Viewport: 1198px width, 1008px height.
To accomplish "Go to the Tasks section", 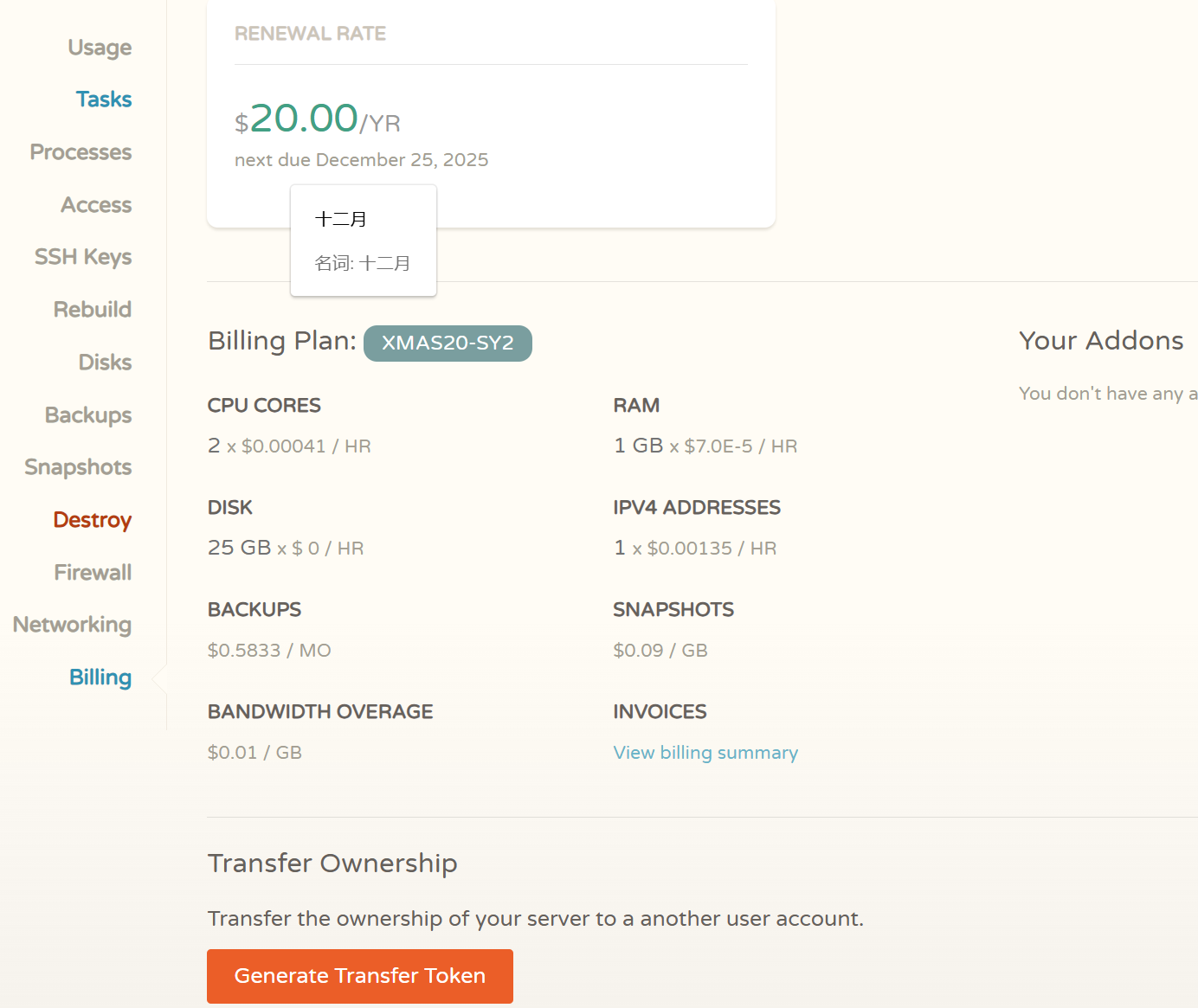I will click(x=104, y=100).
